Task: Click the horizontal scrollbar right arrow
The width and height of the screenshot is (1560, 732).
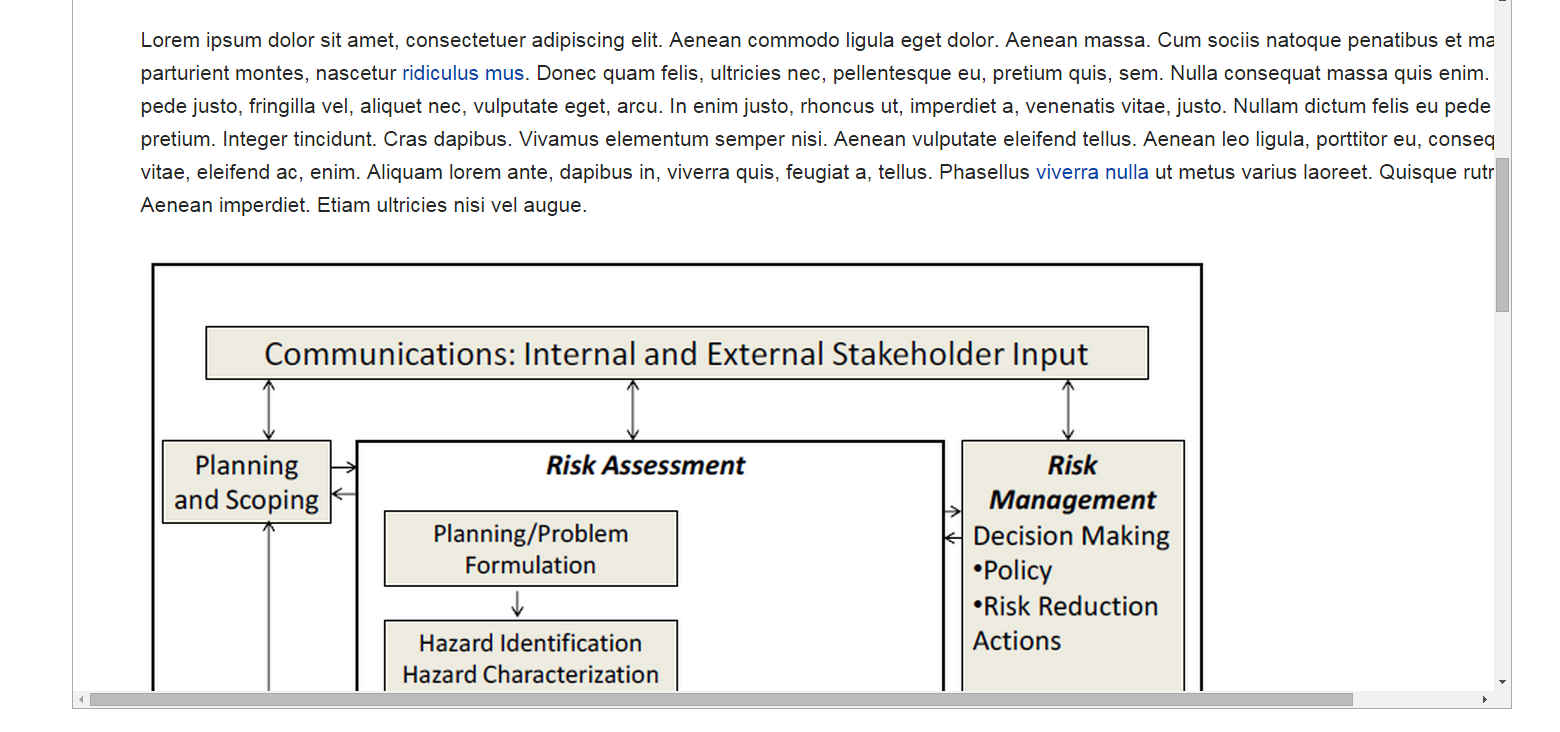Action: point(1485,700)
